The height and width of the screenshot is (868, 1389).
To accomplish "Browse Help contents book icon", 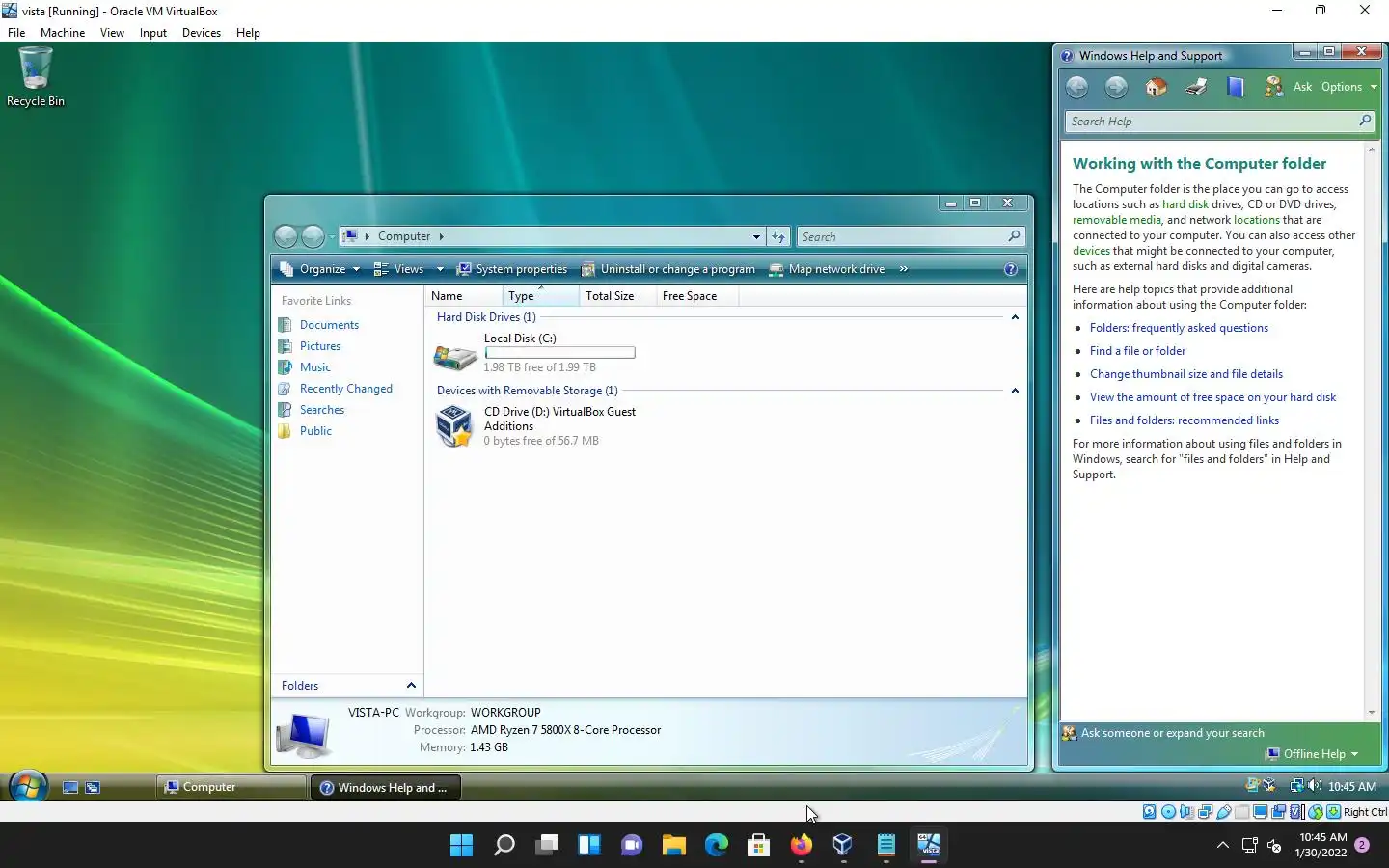I will (x=1235, y=87).
